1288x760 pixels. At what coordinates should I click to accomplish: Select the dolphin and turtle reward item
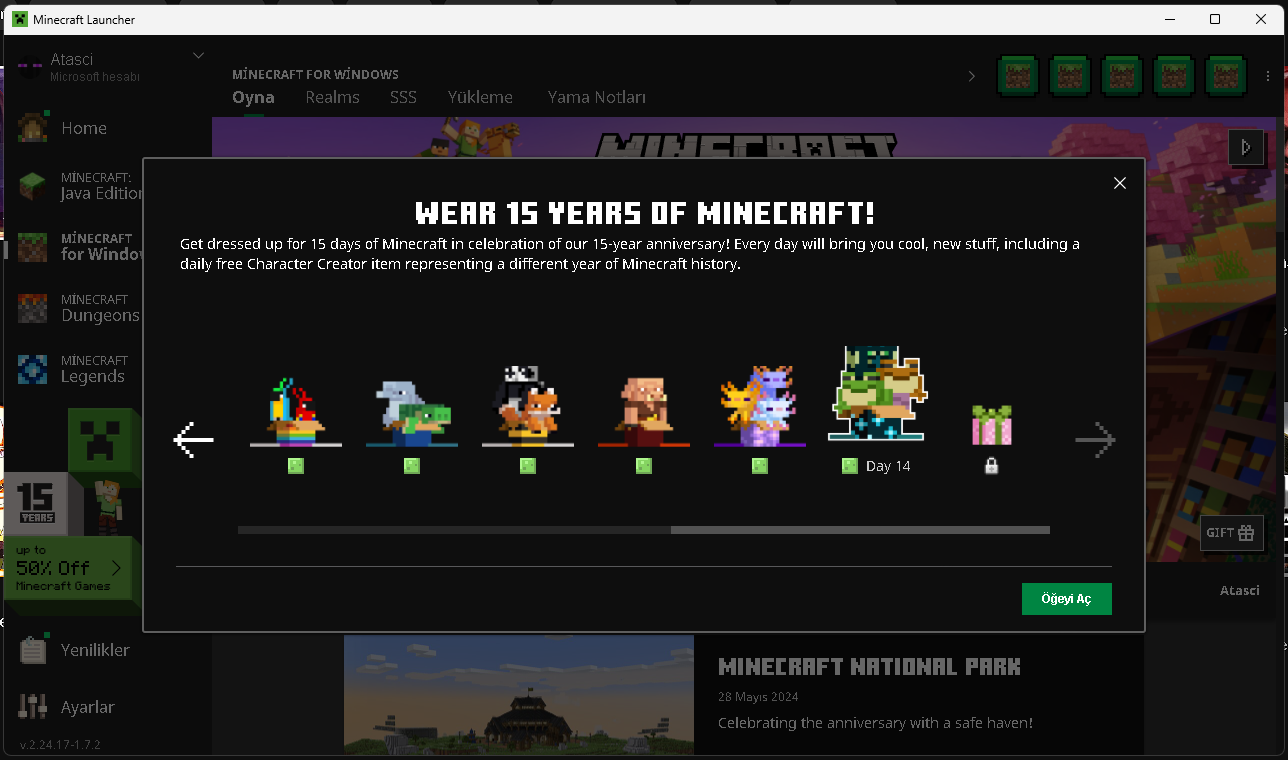(412, 411)
